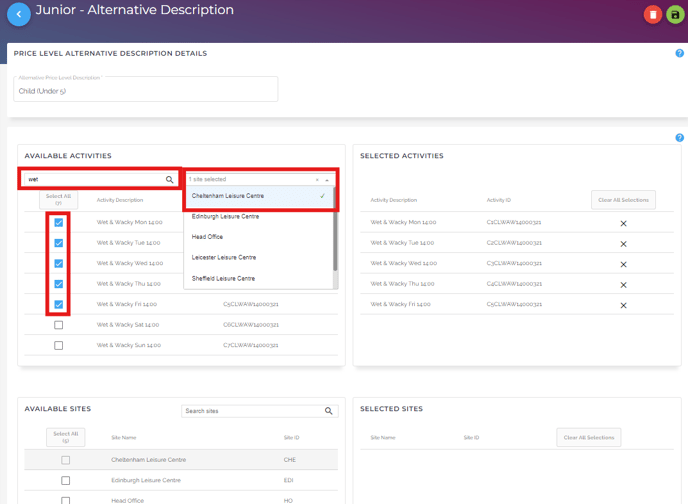688x504 pixels.
Task: Click site ID 'CHE' cell
Action: pos(290,460)
